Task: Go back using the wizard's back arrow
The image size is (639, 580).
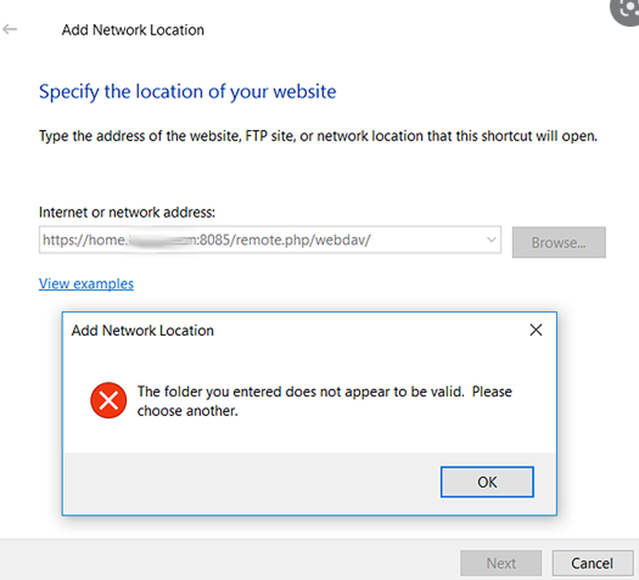Action: [10, 29]
